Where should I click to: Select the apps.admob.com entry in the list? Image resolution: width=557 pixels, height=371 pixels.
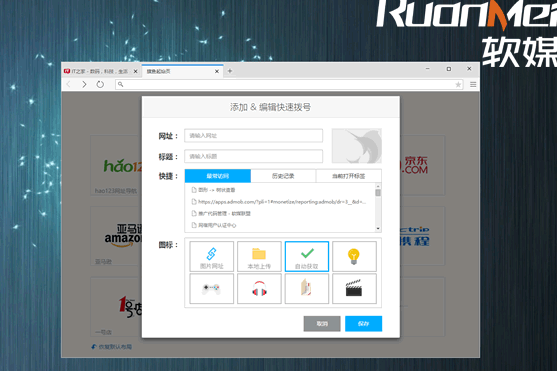point(279,202)
